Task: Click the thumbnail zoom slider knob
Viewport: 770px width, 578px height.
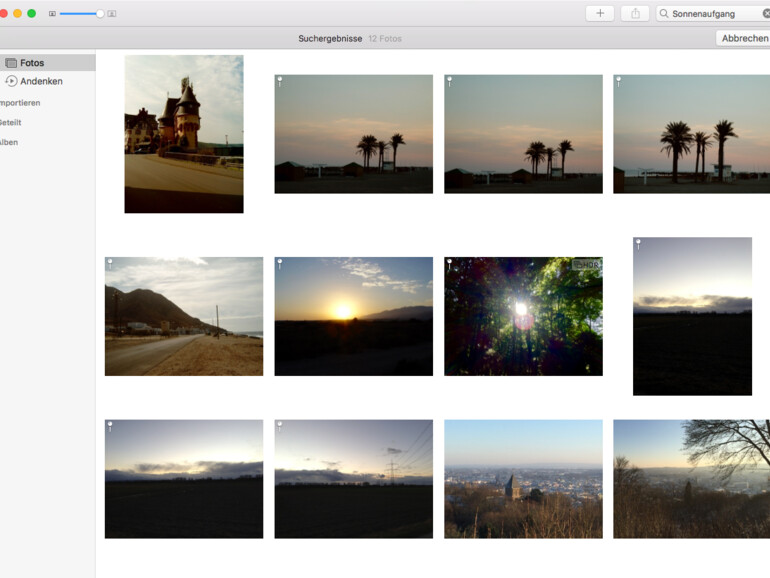Action: (100, 14)
